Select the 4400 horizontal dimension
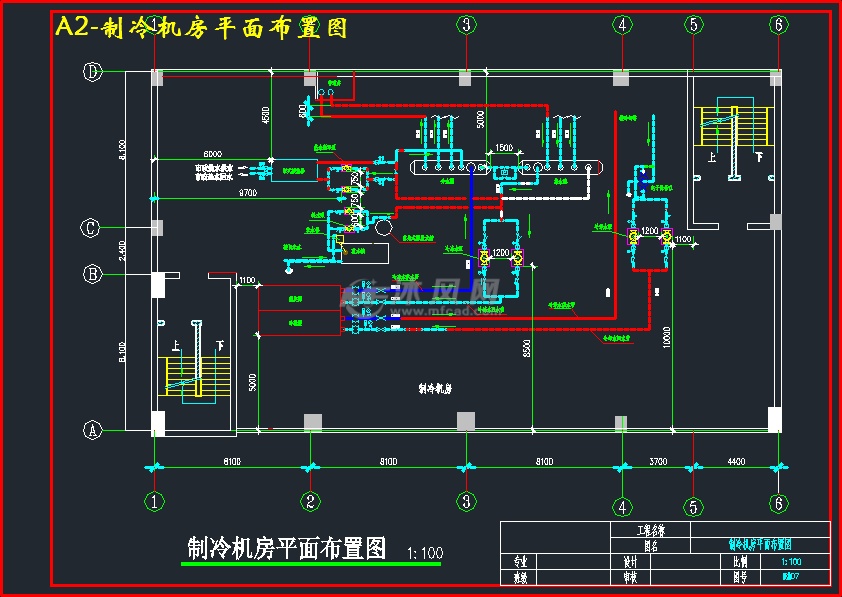Viewport: 842px width, 597px height. (x=736, y=461)
